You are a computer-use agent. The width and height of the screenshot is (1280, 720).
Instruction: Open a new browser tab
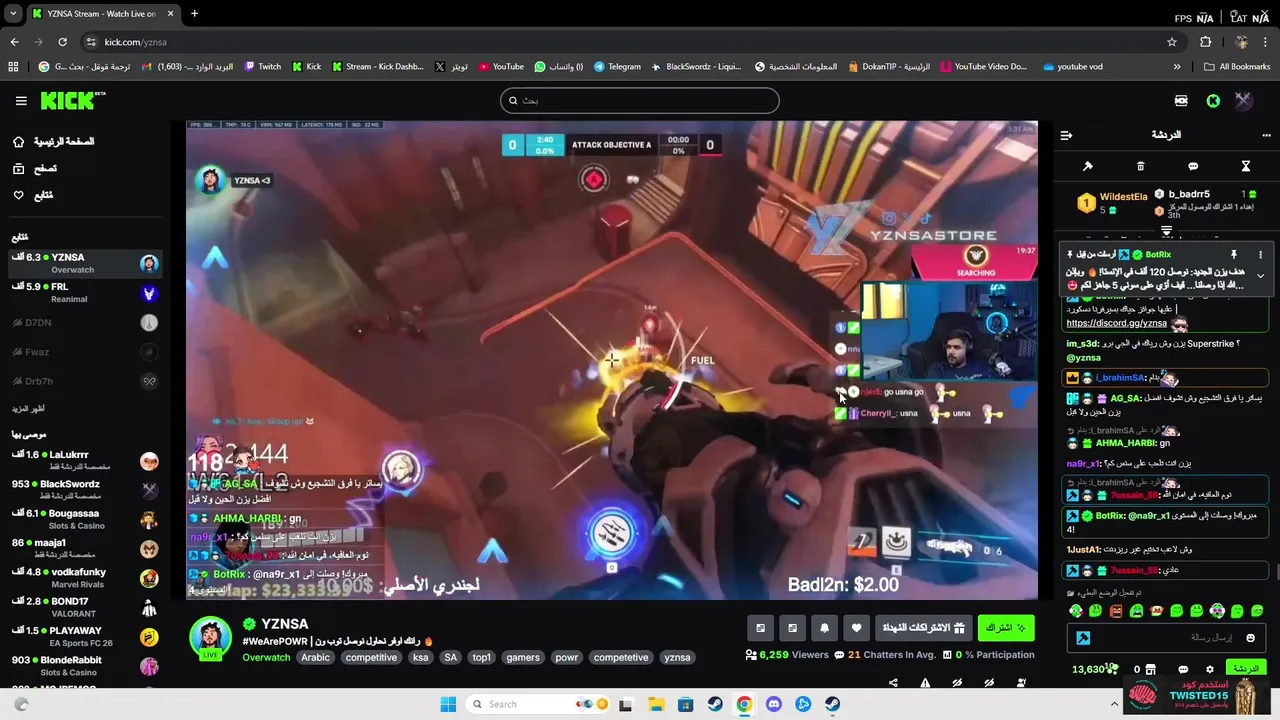[194, 14]
